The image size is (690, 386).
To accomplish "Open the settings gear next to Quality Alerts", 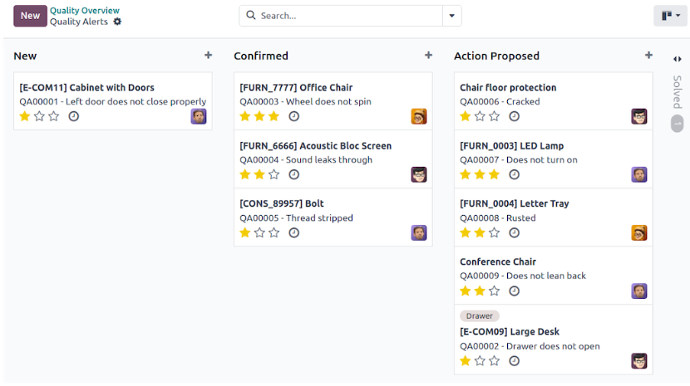I will tap(117, 22).
